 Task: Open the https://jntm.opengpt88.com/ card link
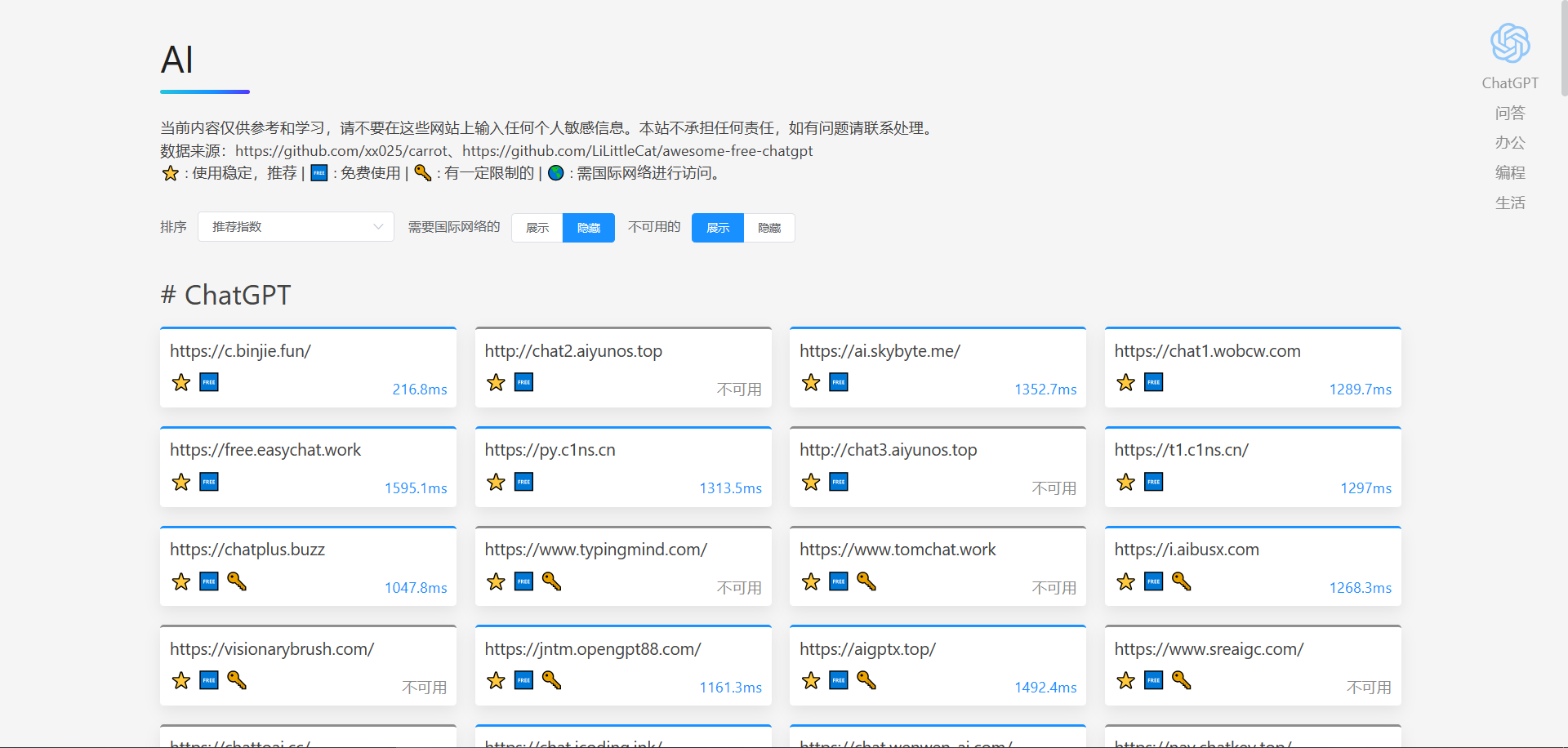point(593,649)
